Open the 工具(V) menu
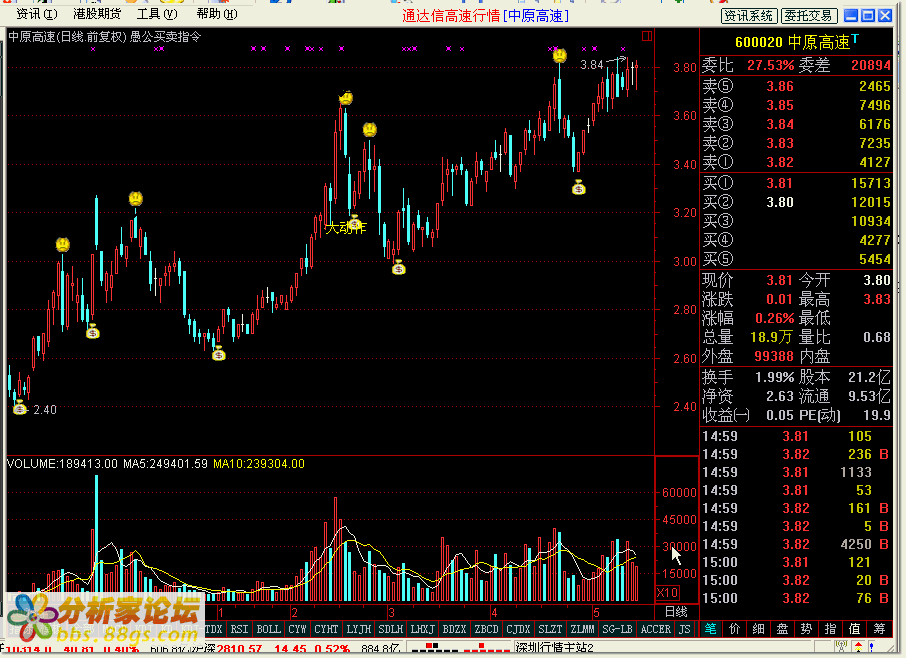This screenshot has height=658, width=906. click(157, 14)
